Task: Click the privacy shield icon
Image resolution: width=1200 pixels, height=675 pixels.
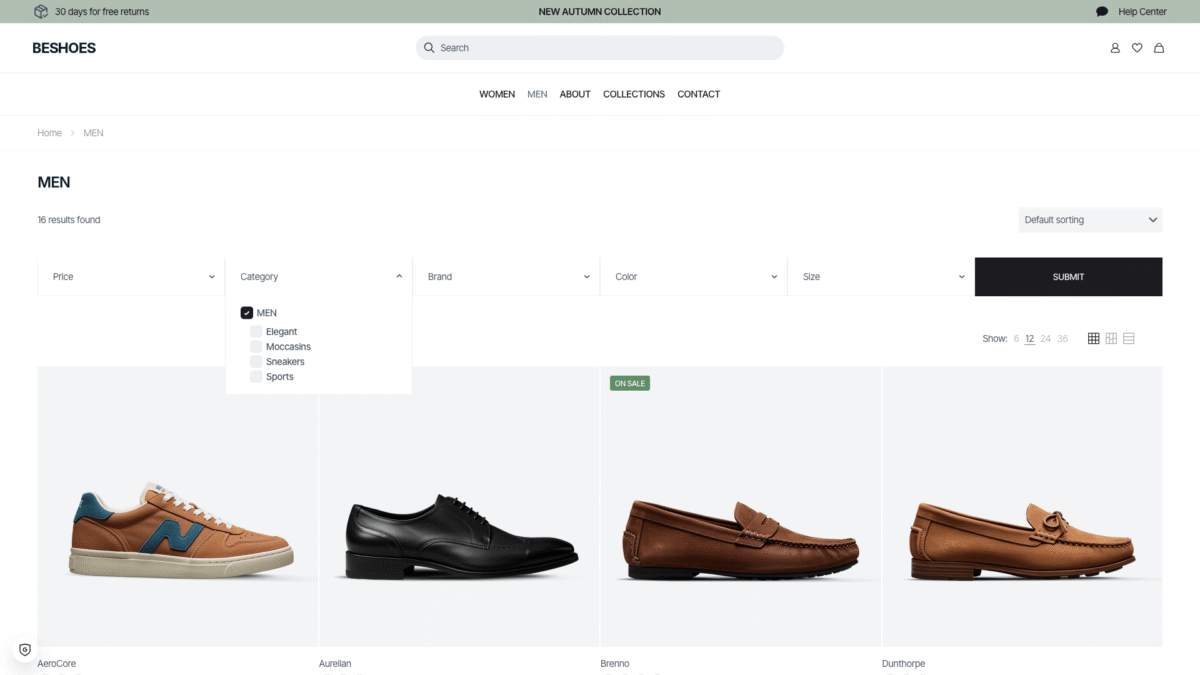Action: pyautogui.click(x=25, y=649)
